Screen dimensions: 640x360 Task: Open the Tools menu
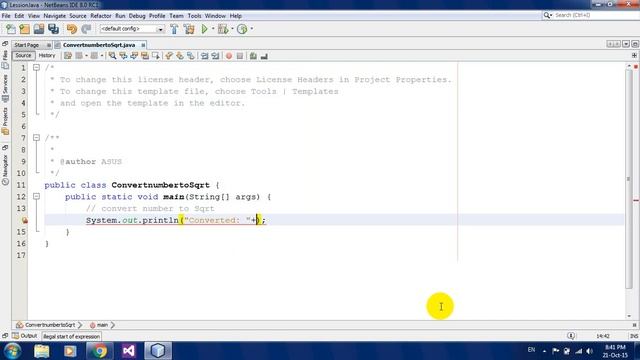tap(194, 16)
